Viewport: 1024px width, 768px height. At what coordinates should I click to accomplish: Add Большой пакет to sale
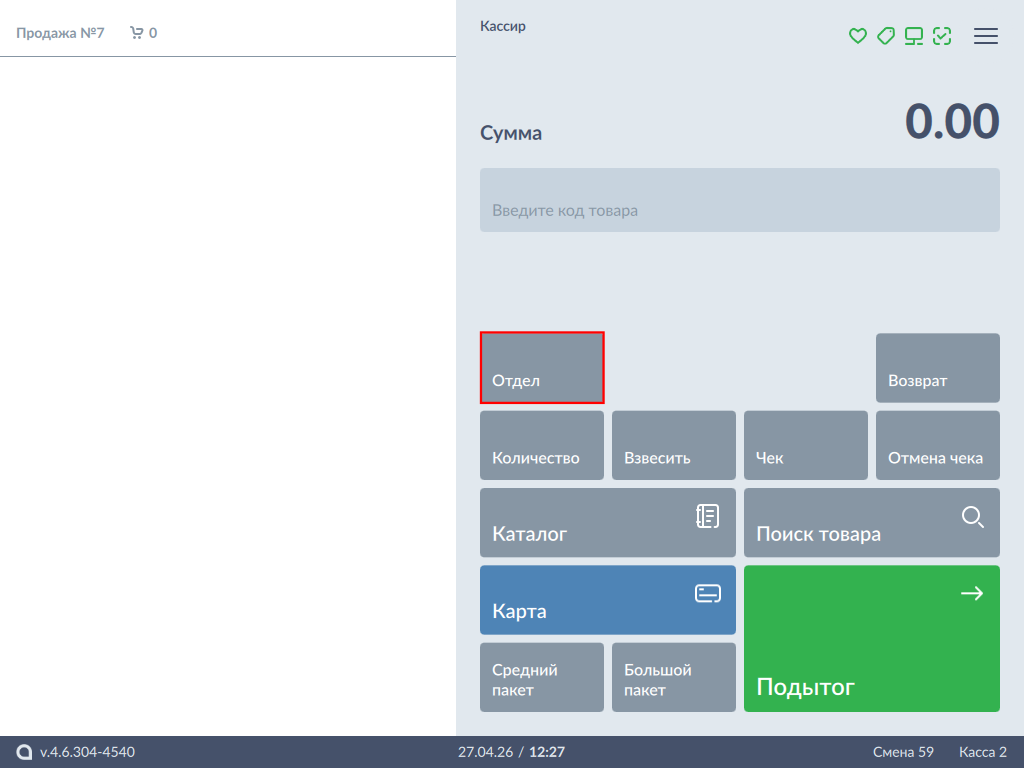pos(674,677)
